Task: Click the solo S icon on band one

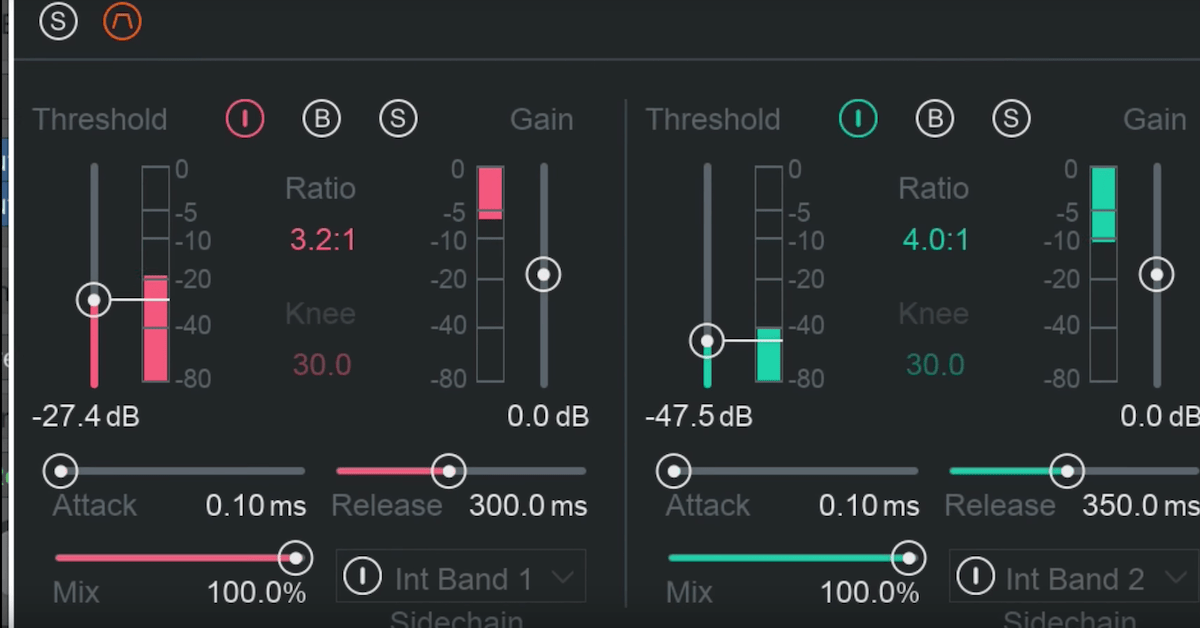Action: coord(397,118)
